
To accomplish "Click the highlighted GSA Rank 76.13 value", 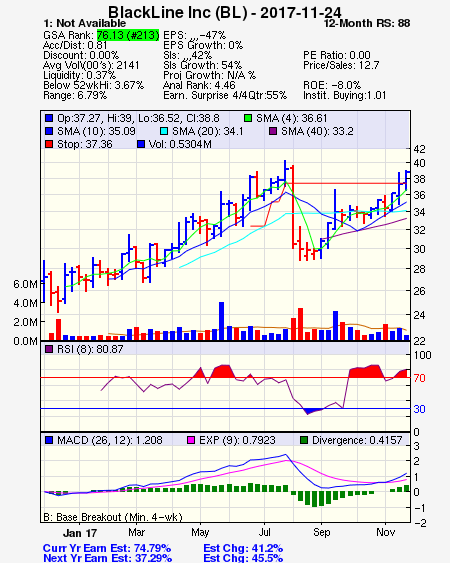I will (128, 35).
